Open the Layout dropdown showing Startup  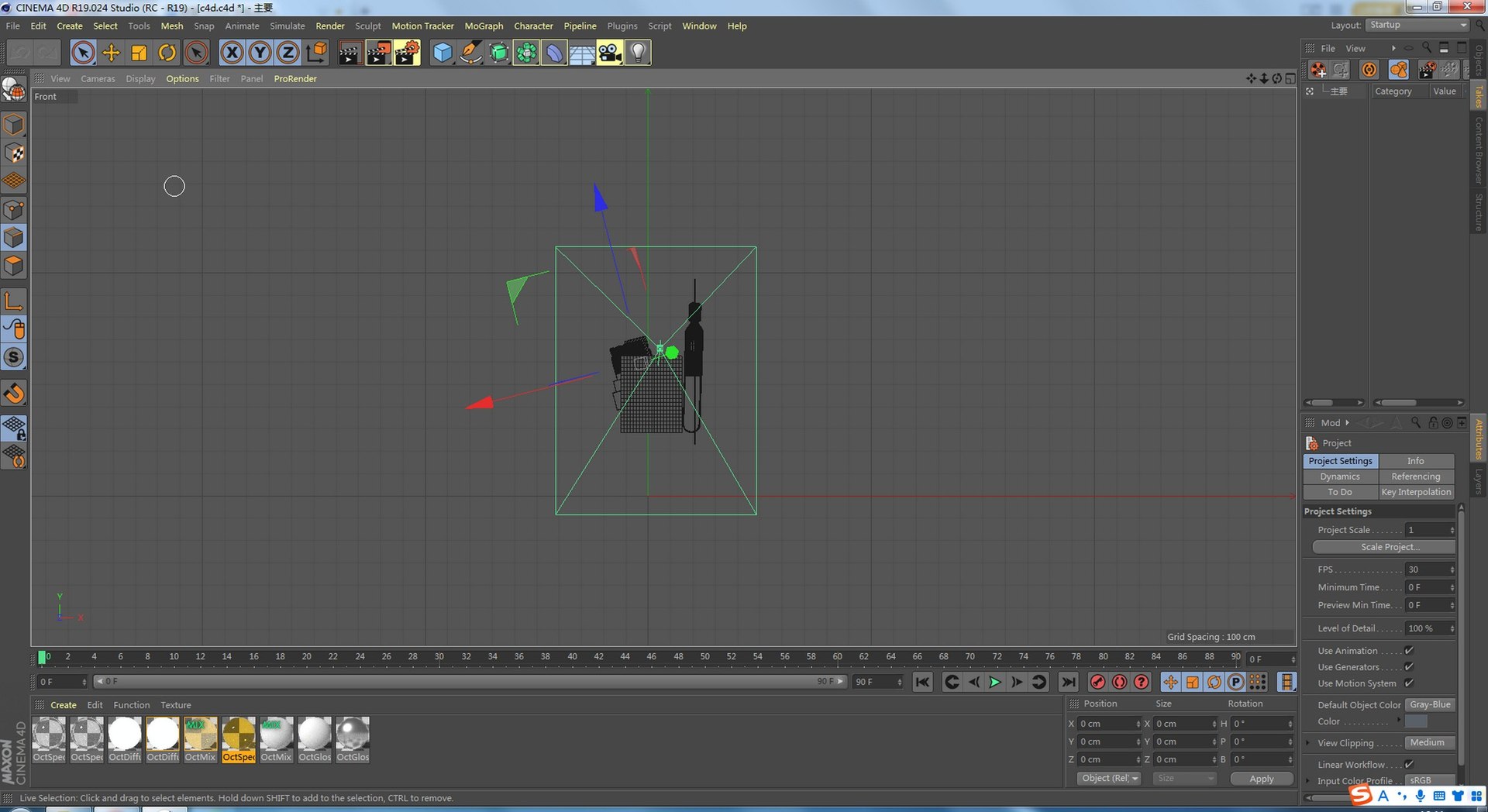(1417, 26)
